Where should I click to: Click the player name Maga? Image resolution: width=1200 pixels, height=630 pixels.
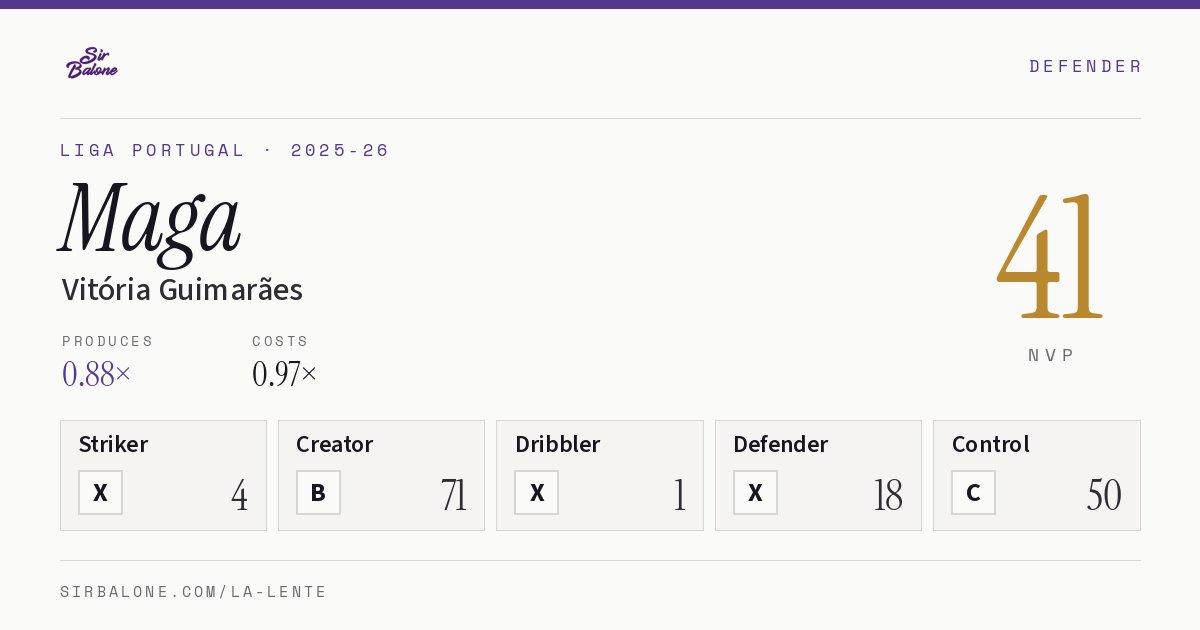[150, 220]
